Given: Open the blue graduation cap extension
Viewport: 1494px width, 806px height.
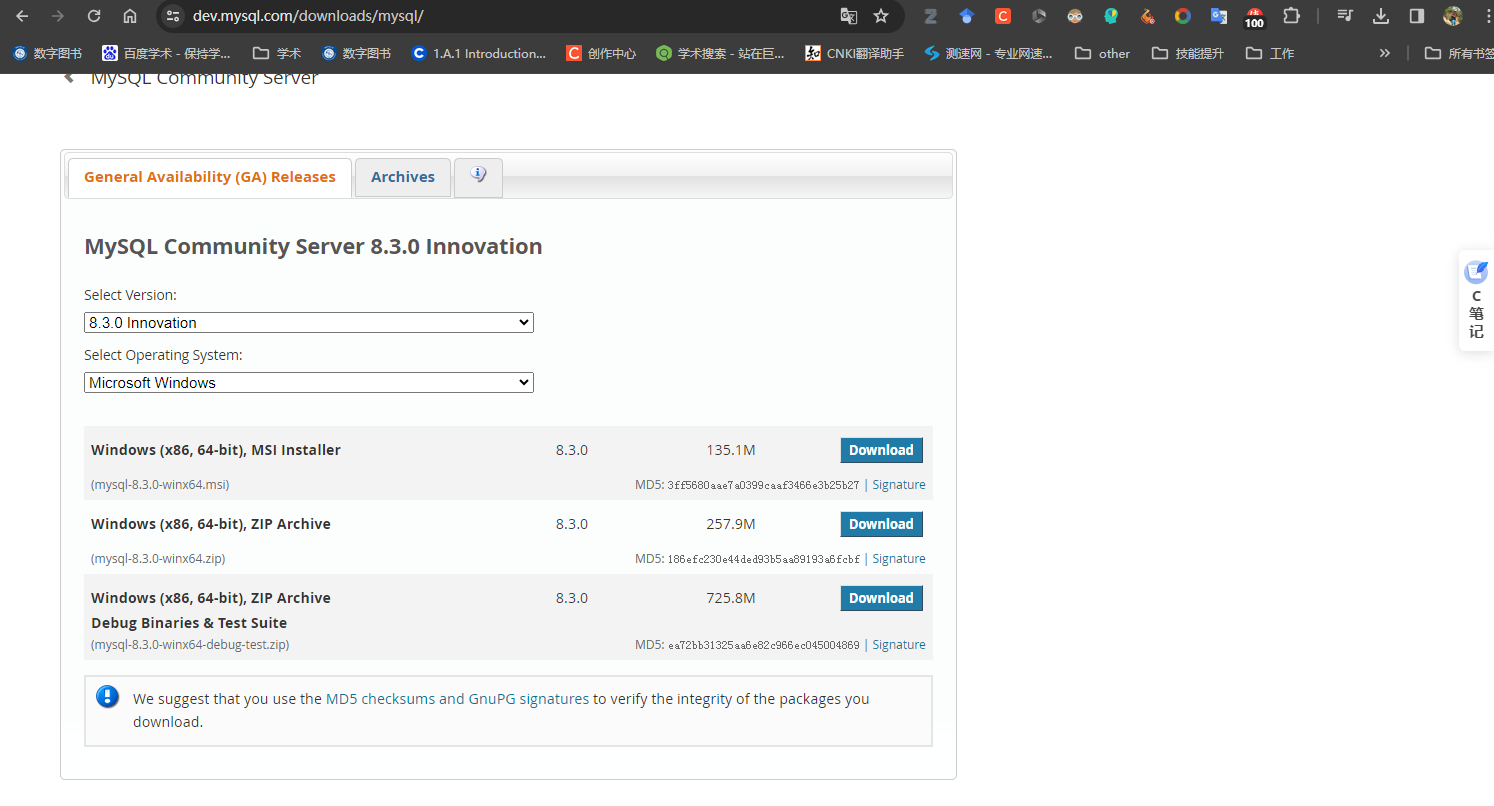Looking at the screenshot, I should coord(966,16).
